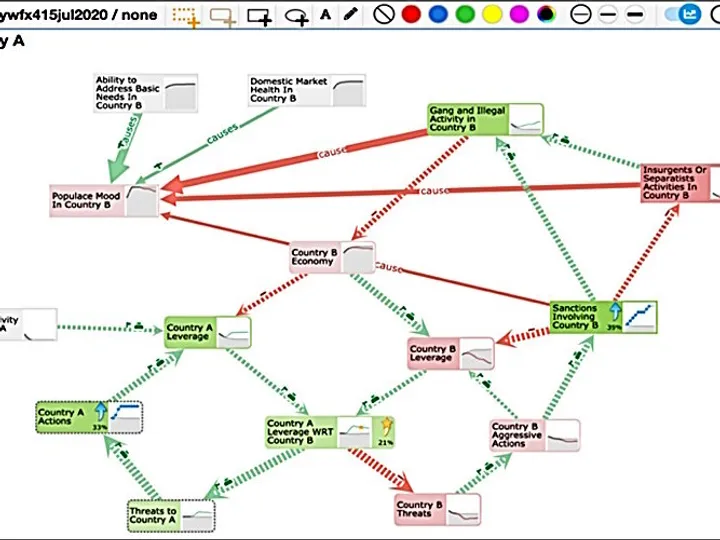Select the thin line weight option
Viewport: 720px width, 540px height.
click(581, 15)
